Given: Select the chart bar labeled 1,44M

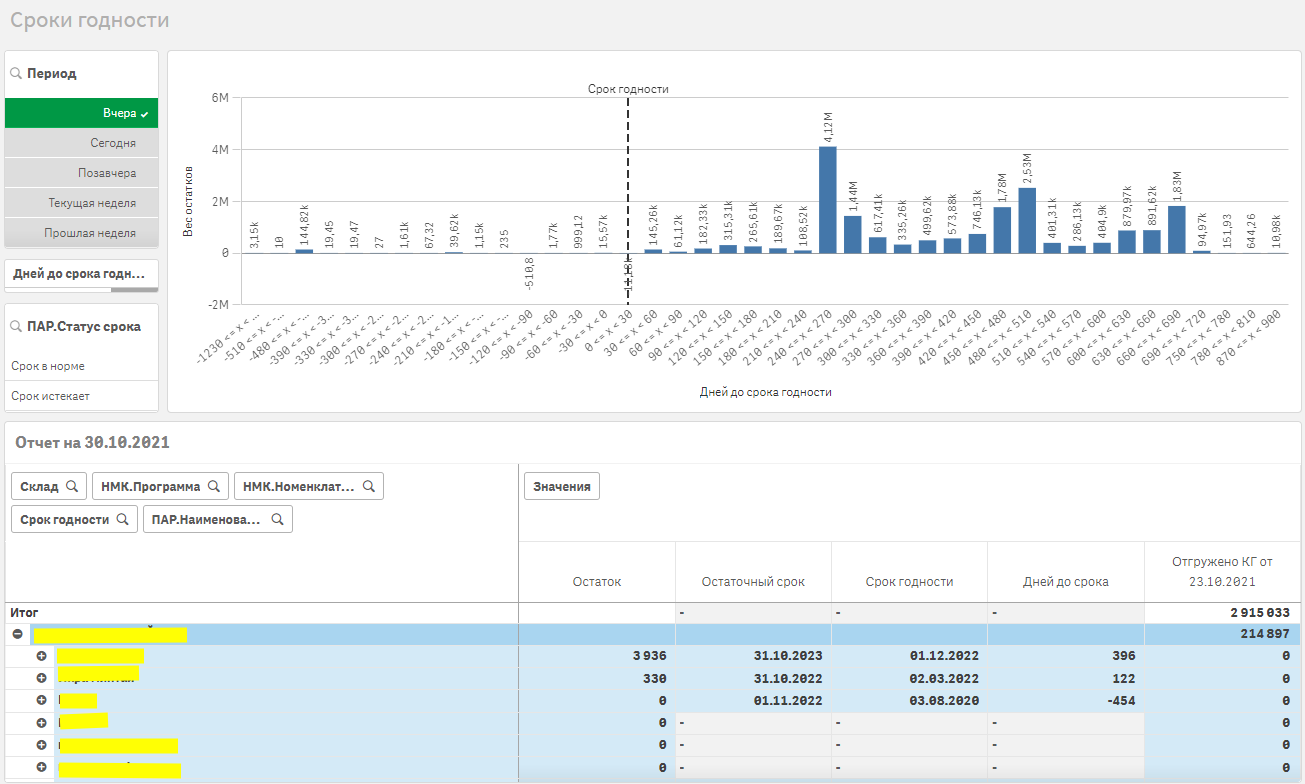Looking at the screenshot, I should 852,235.
